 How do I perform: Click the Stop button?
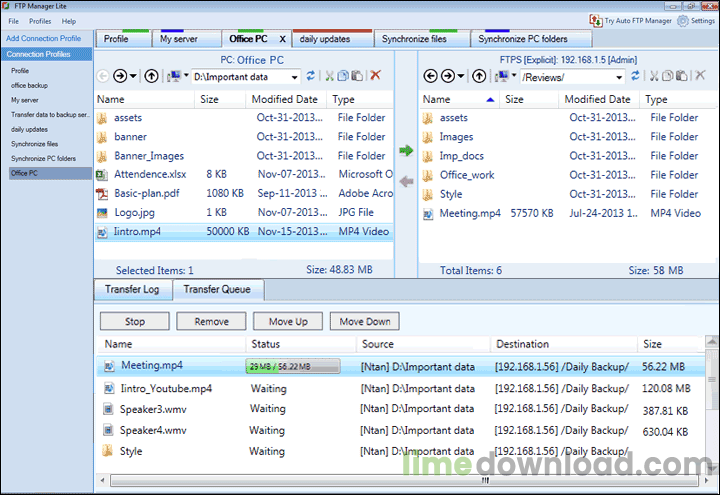(x=135, y=321)
